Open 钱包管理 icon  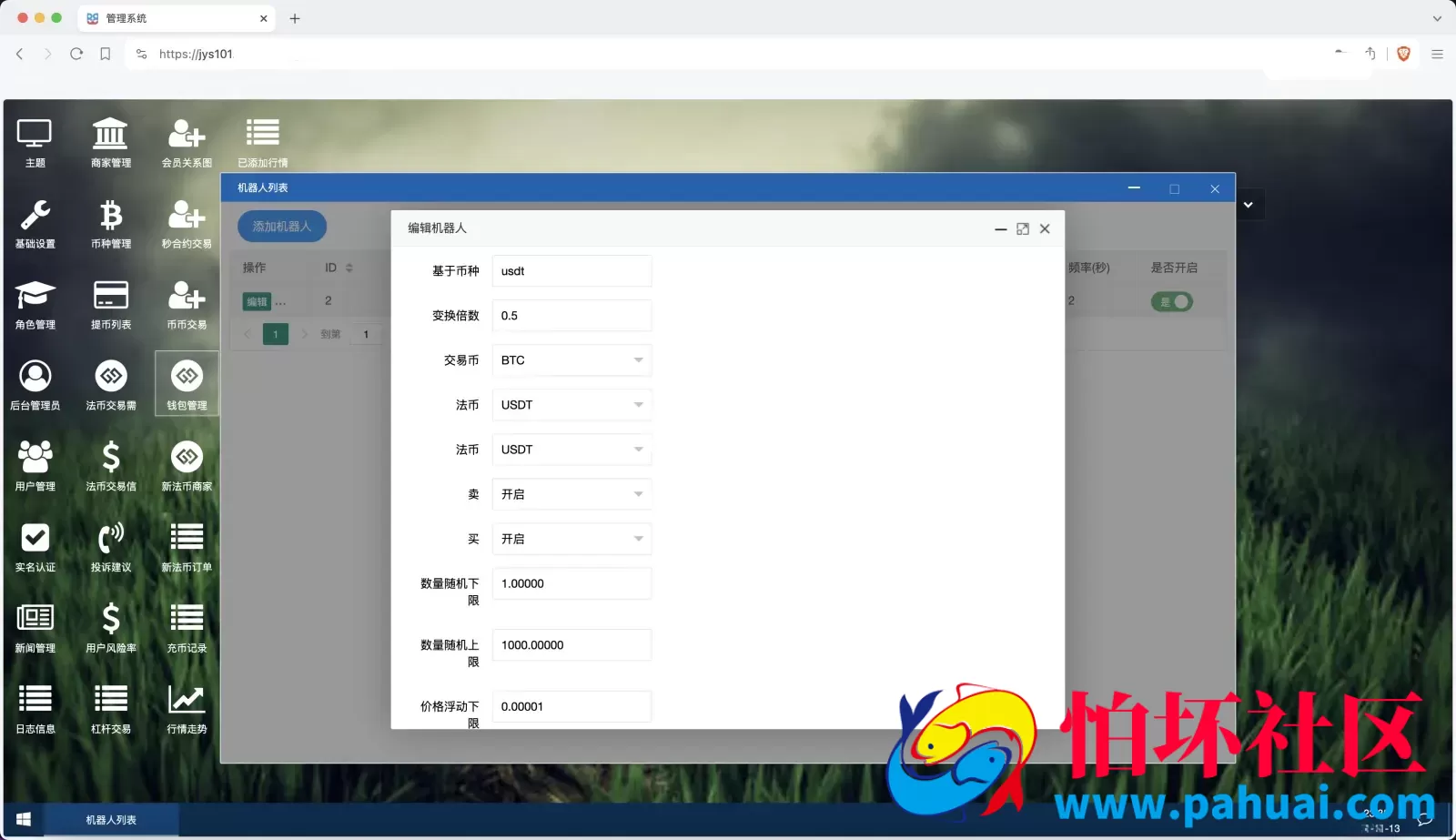pos(187,384)
